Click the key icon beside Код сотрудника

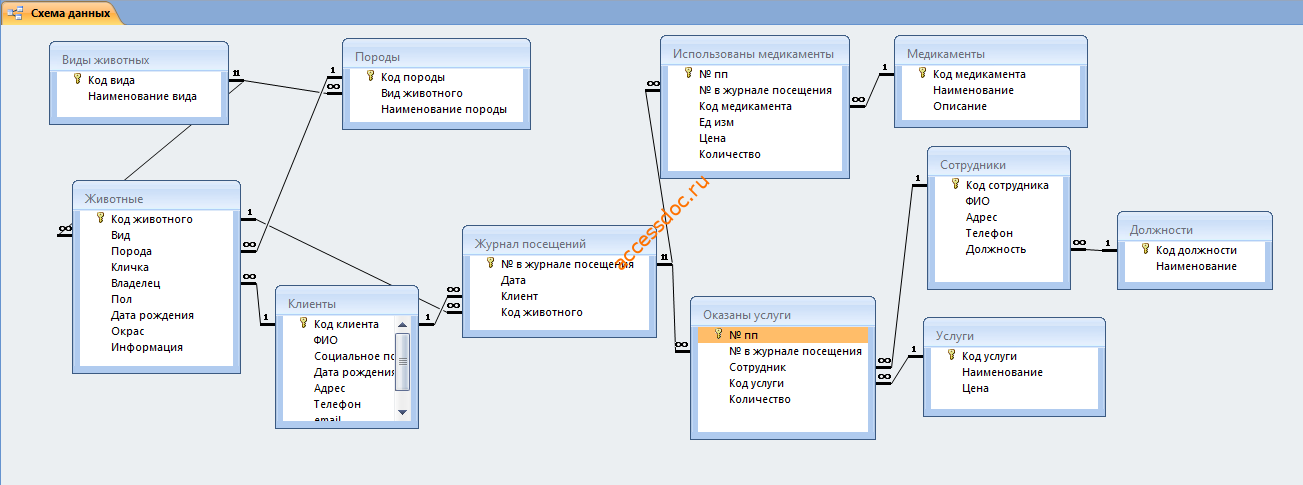coord(955,184)
